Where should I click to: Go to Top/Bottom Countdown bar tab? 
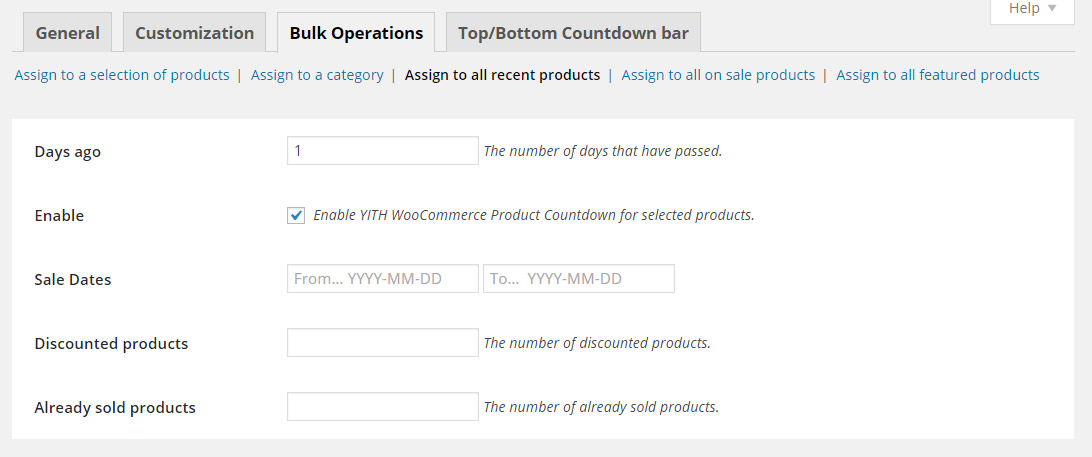click(x=573, y=33)
